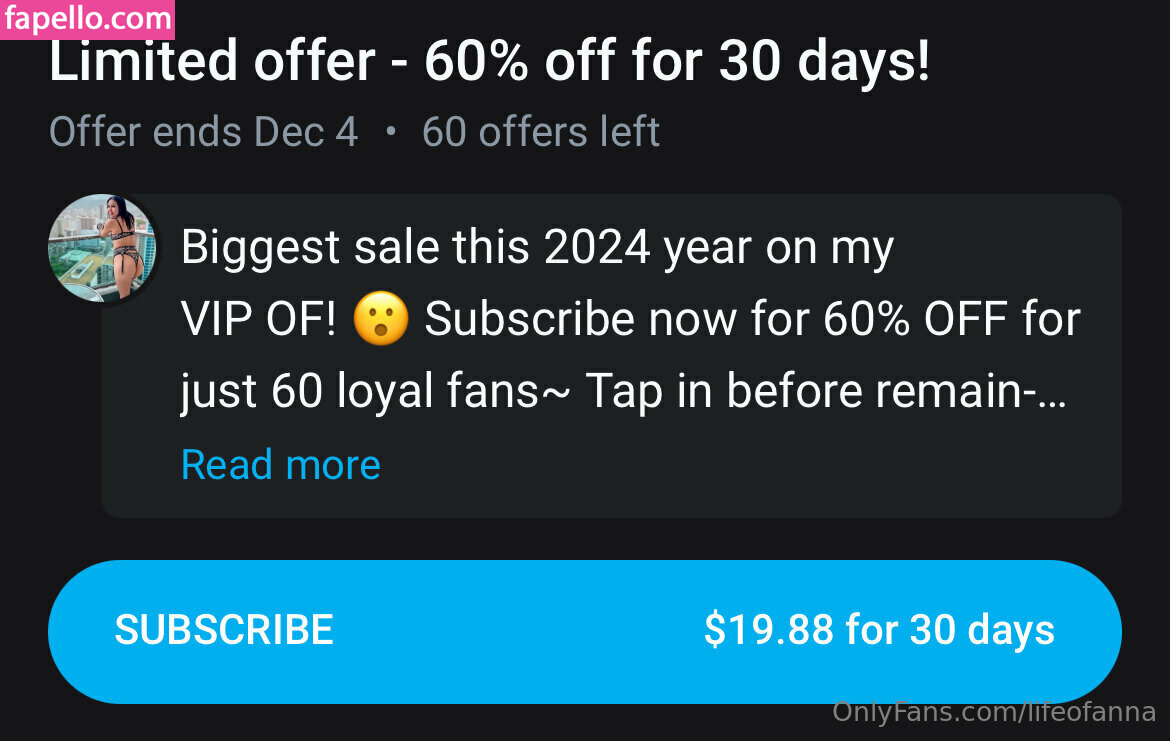
Task: Tap the $19.88 for 30 days price
Action: (x=878, y=630)
